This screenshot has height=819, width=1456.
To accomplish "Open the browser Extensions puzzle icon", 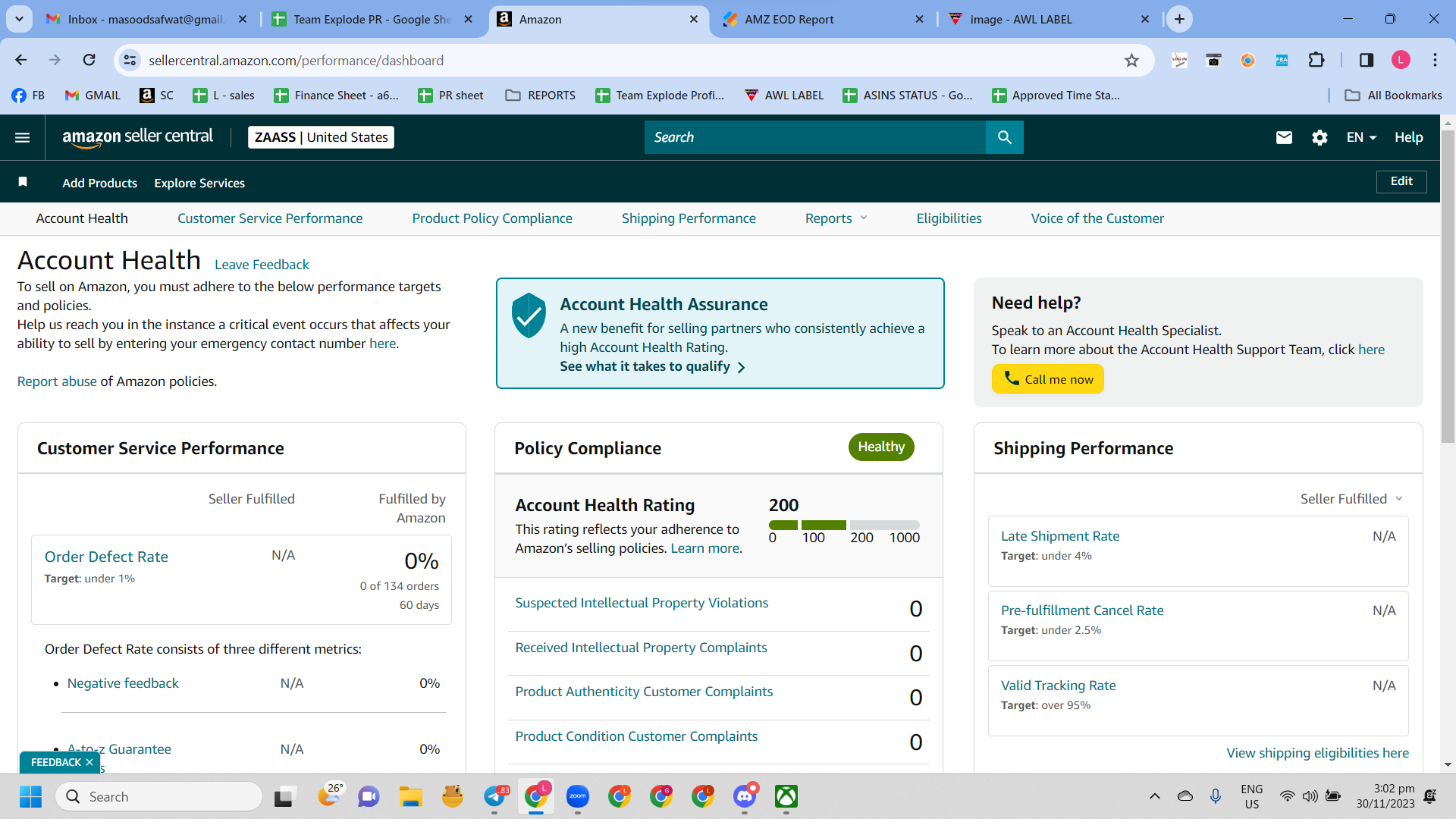I will (x=1316, y=60).
